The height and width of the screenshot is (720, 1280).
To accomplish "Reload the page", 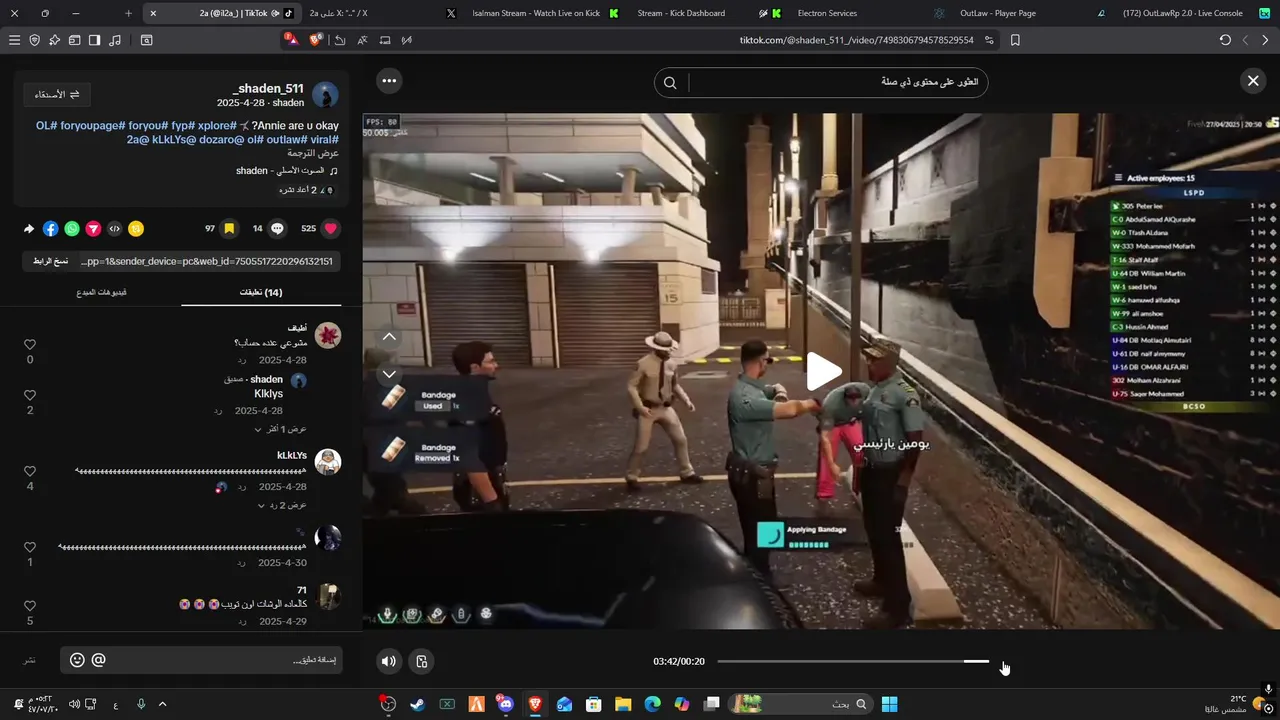I will 1225,40.
